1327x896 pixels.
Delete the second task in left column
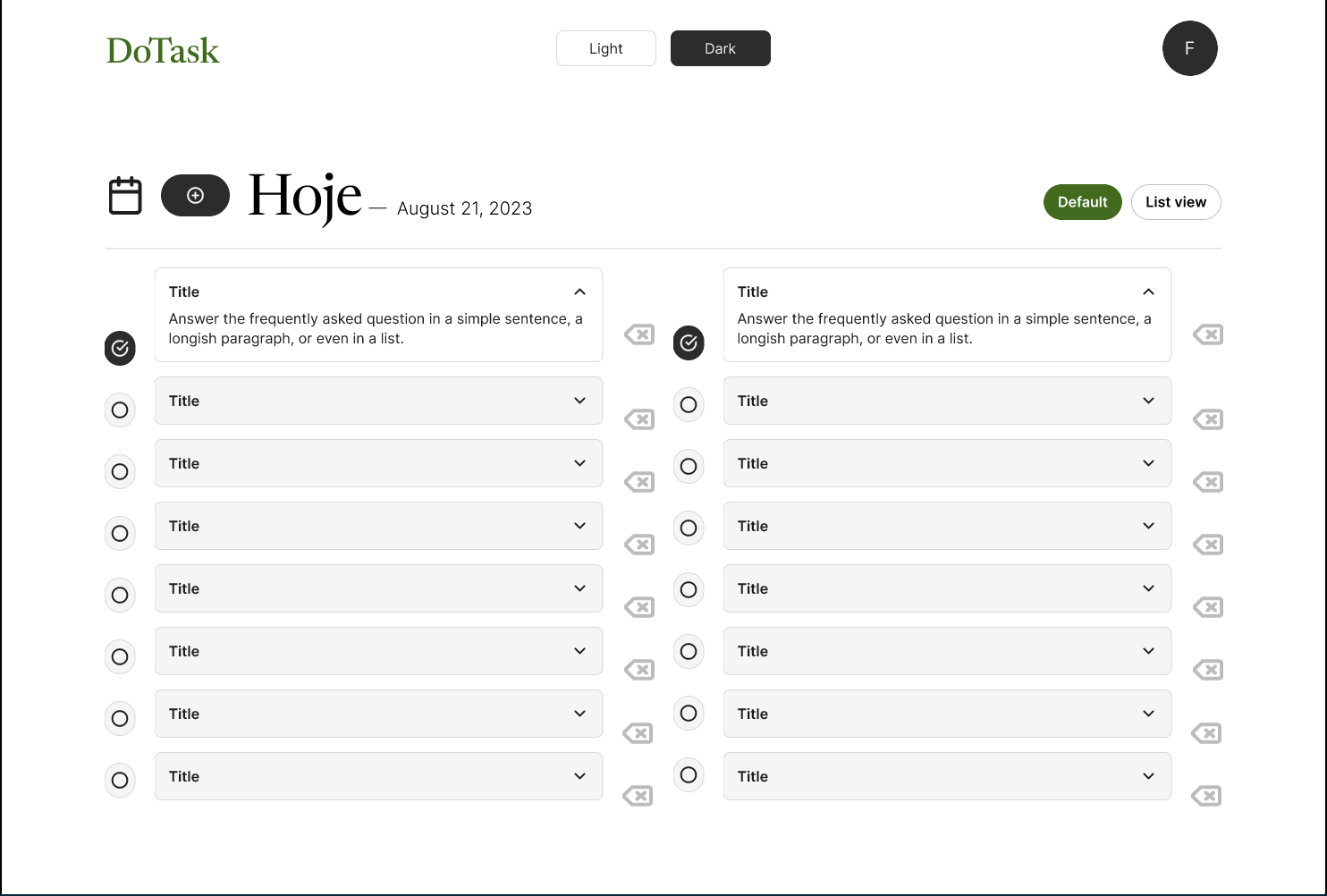[x=639, y=419]
